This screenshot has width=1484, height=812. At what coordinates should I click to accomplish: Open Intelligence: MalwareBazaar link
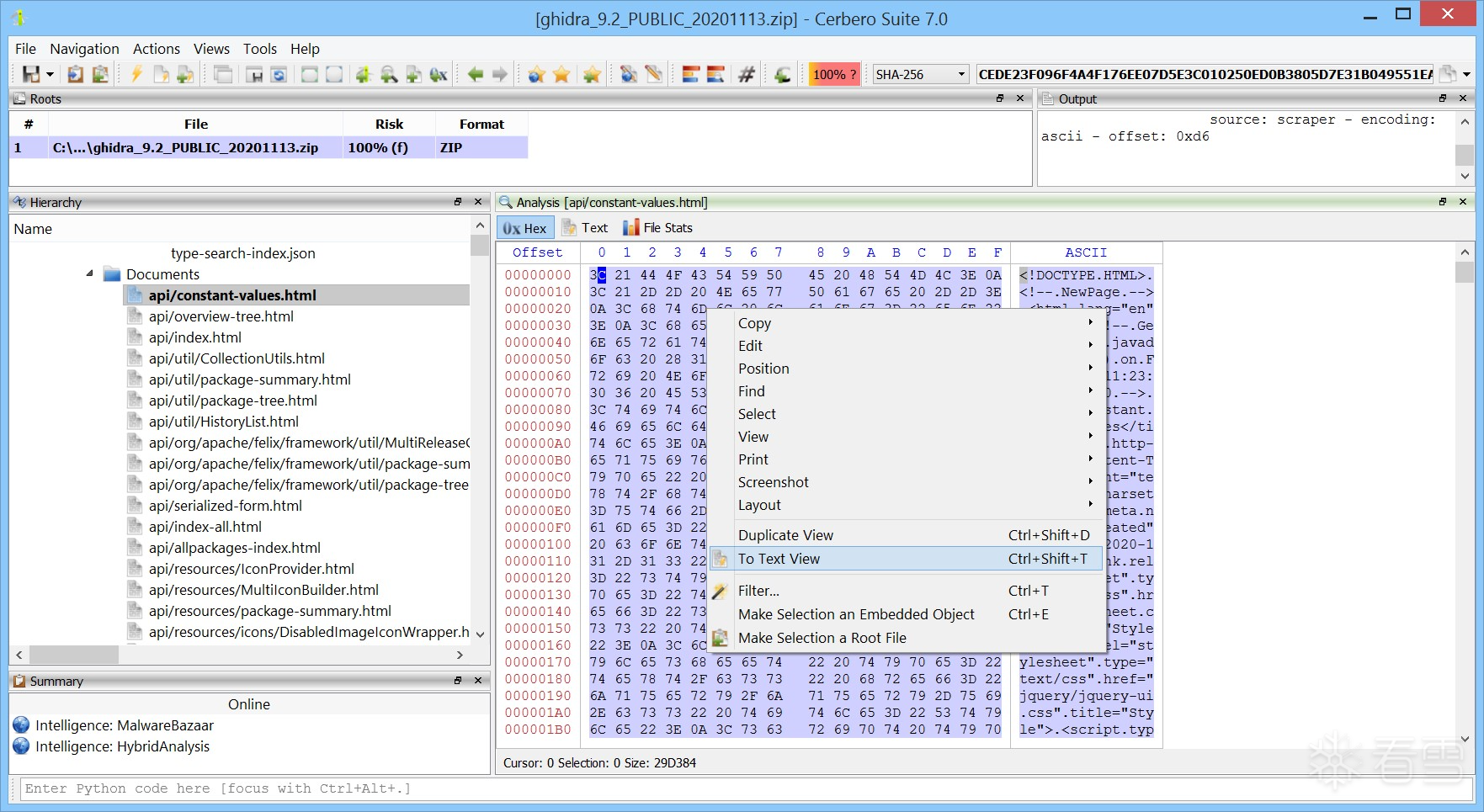pyautogui.click(x=125, y=725)
